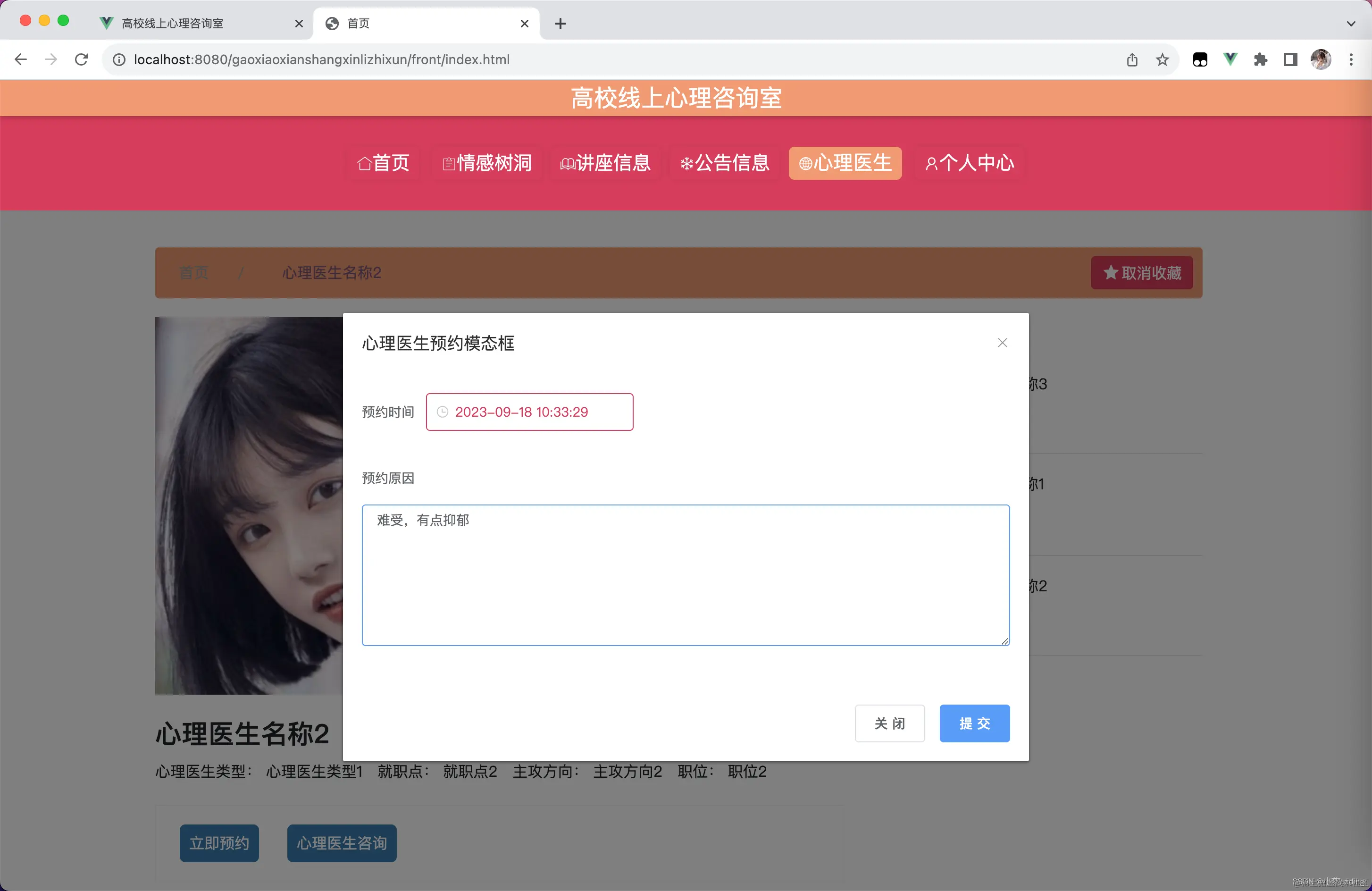Open the Chrome three-dot menu
The height and width of the screenshot is (891, 1372).
1351,59
